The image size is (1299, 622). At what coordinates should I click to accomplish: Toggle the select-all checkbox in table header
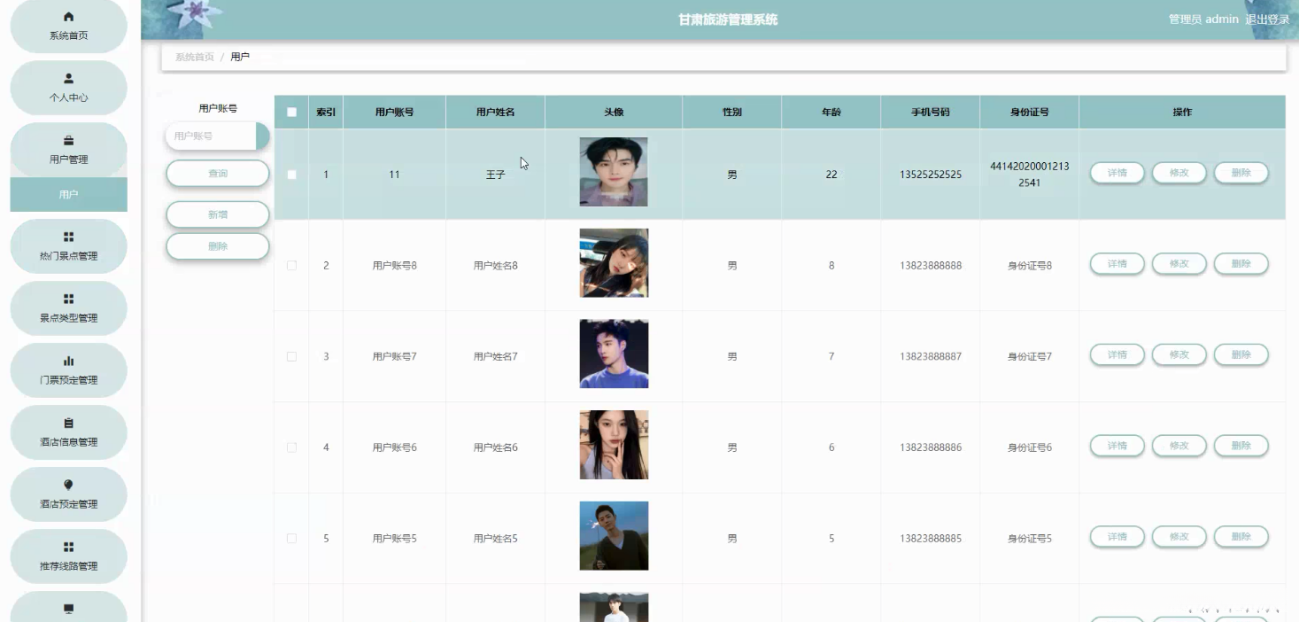pos(292,113)
